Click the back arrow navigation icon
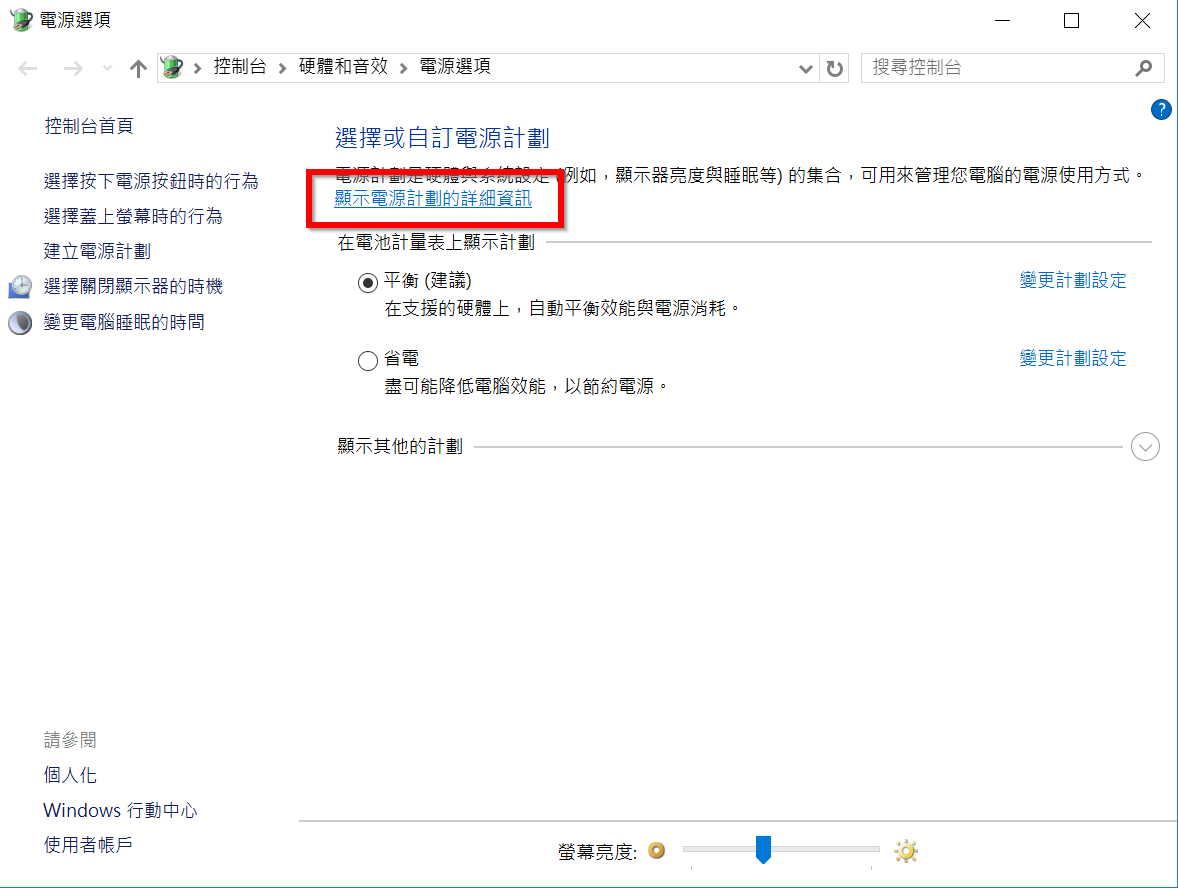 pos(28,68)
